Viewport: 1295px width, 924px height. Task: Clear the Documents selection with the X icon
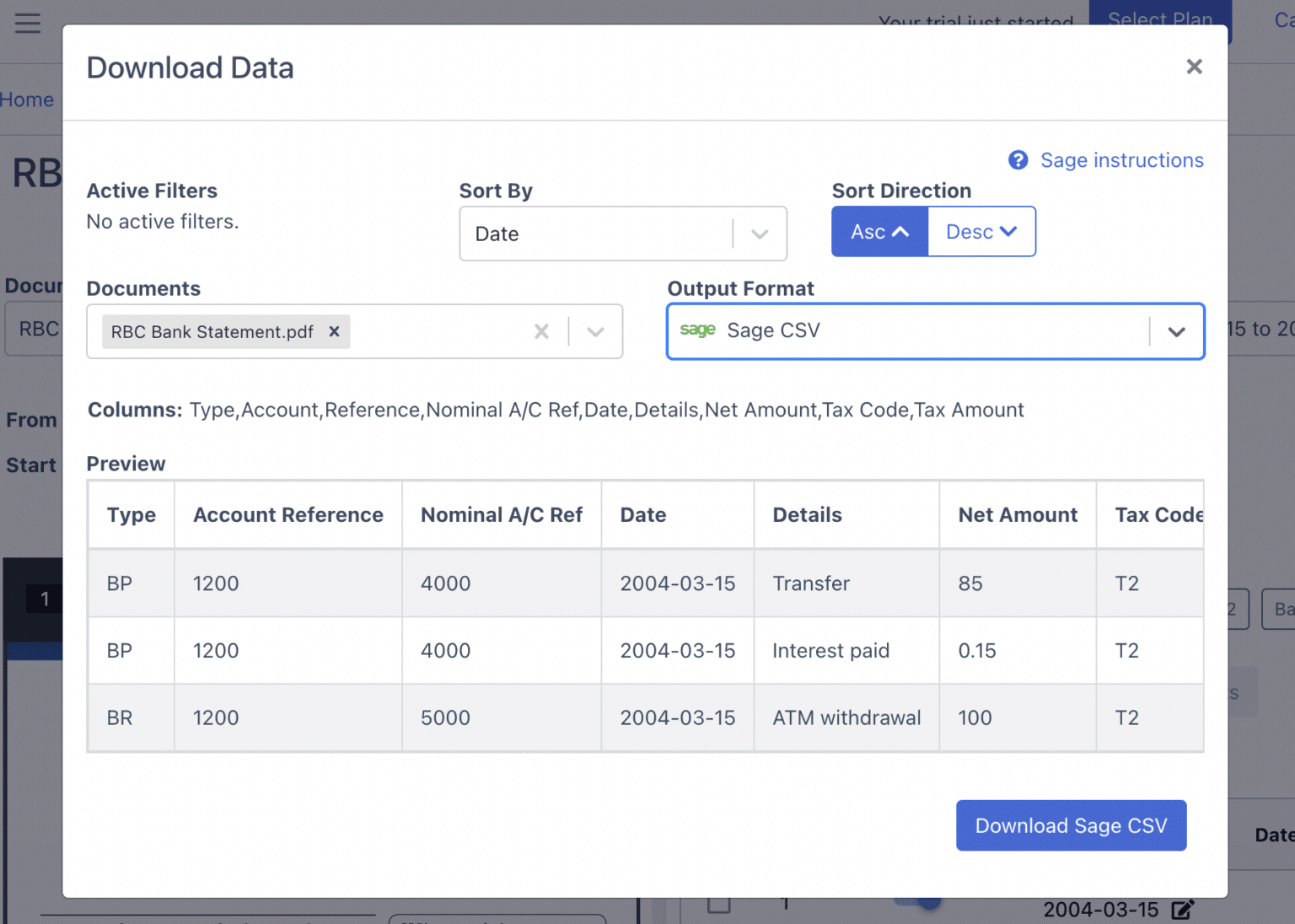coord(541,331)
